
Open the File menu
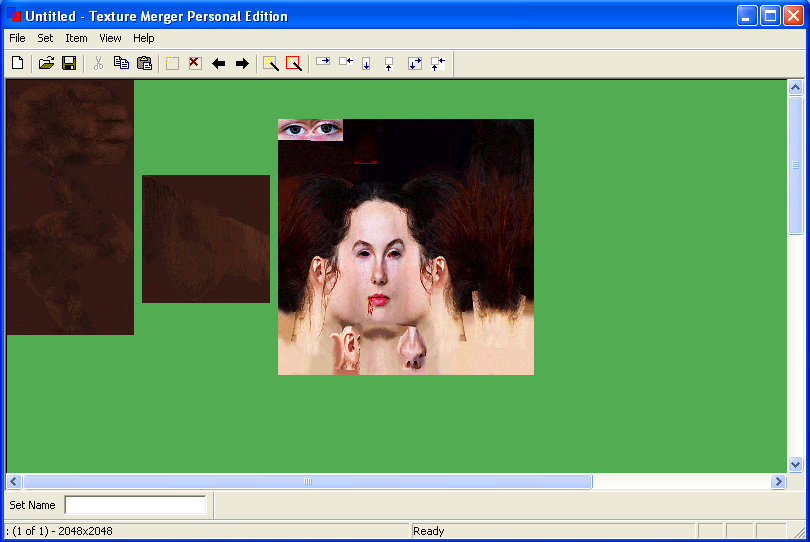pos(17,38)
